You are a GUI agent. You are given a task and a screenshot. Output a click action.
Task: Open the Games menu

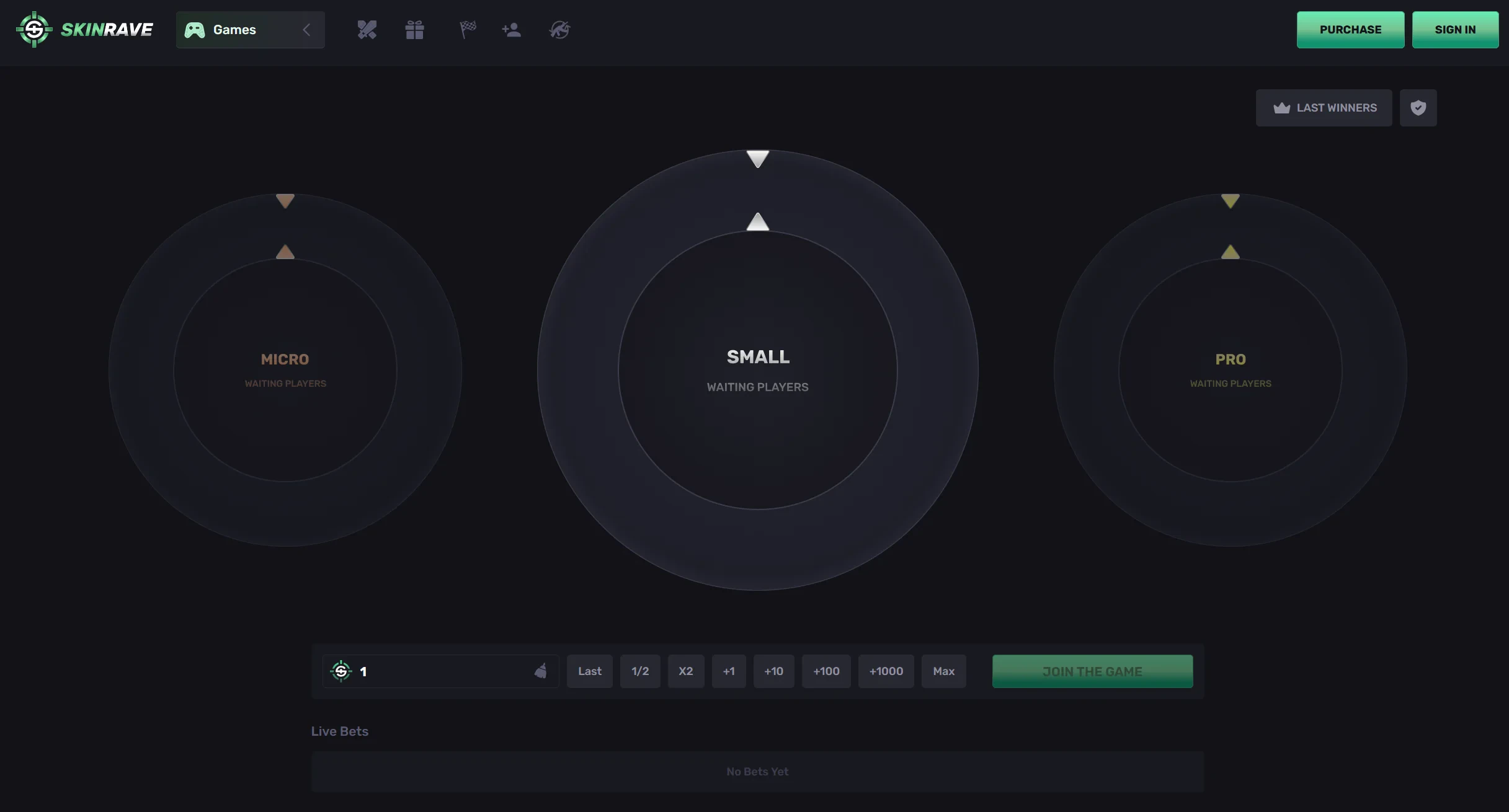click(250, 30)
